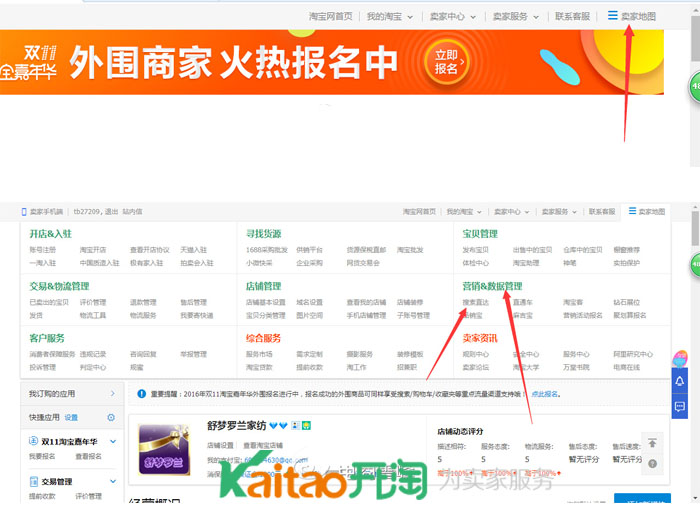Open 搜索直达 under 营销&数据管理
Viewport: 700px width, 516px height.
pos(475,302)
